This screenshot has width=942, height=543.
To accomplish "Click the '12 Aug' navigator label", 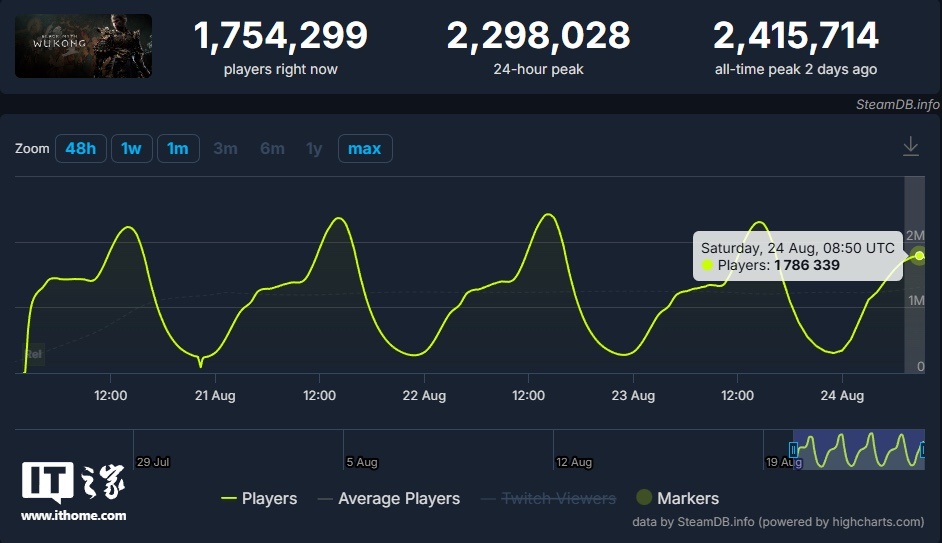I will pos(574,462).
